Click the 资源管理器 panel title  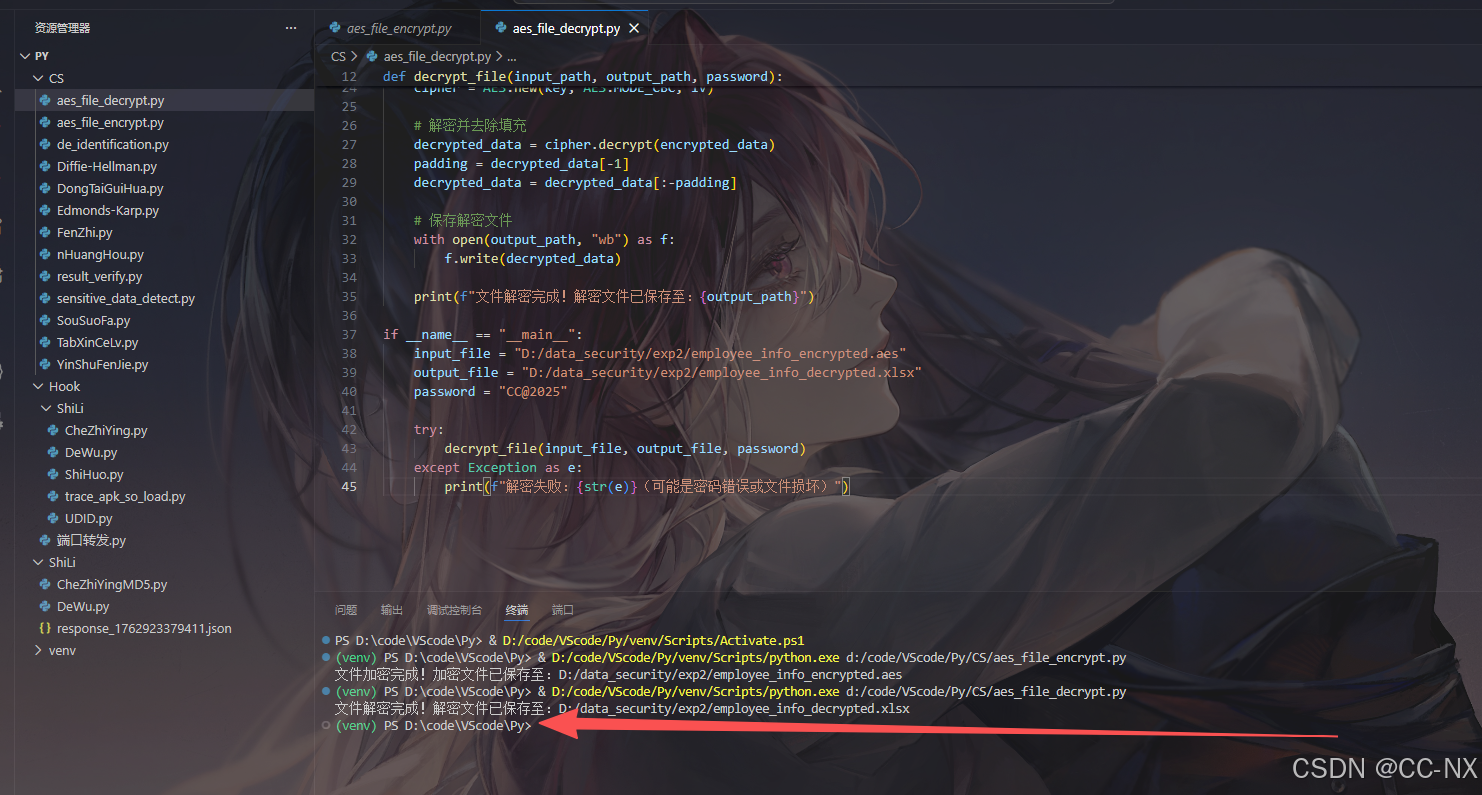62,28
